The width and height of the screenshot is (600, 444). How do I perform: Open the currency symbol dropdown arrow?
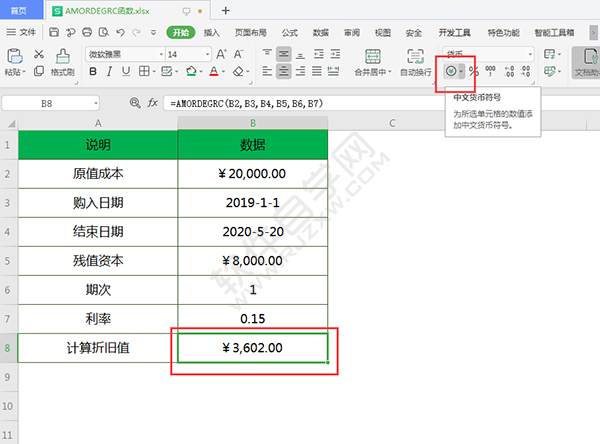tap(461, 71)
